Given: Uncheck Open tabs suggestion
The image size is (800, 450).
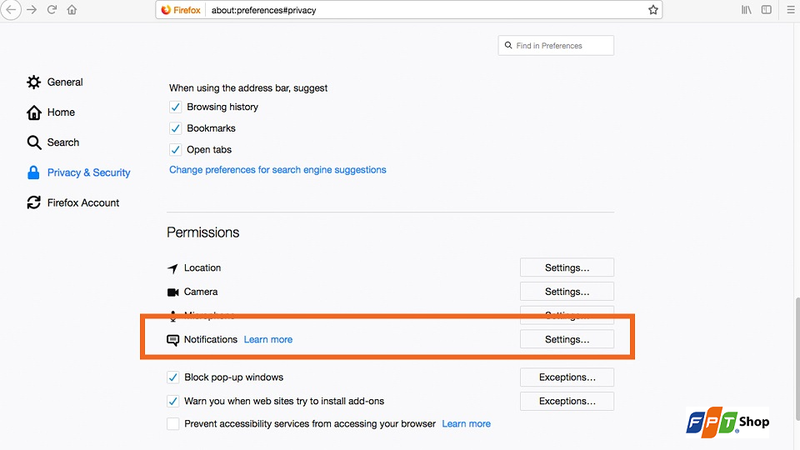Looking at the screenshot, I should (x=176, y=150).
